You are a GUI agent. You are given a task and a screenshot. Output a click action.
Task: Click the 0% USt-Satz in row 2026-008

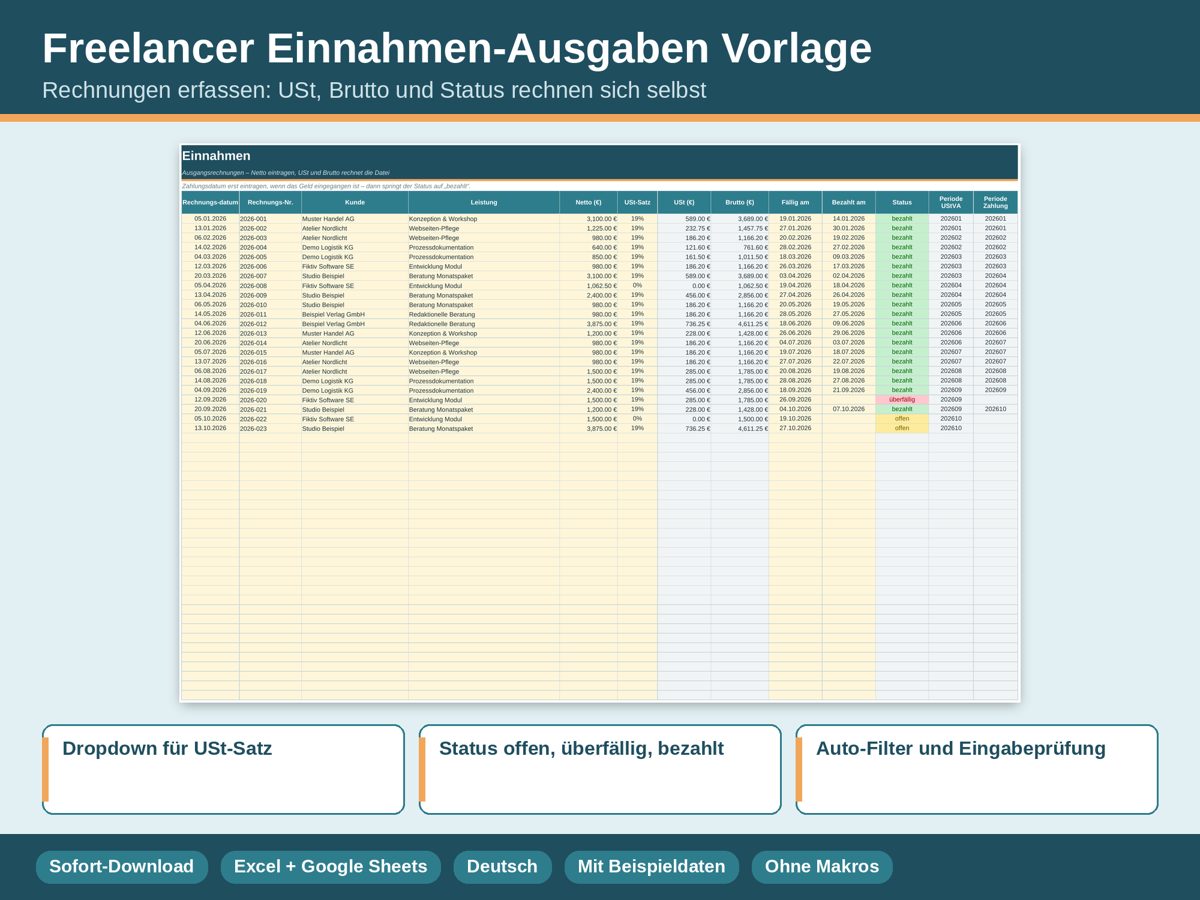[x=638, y=286]
